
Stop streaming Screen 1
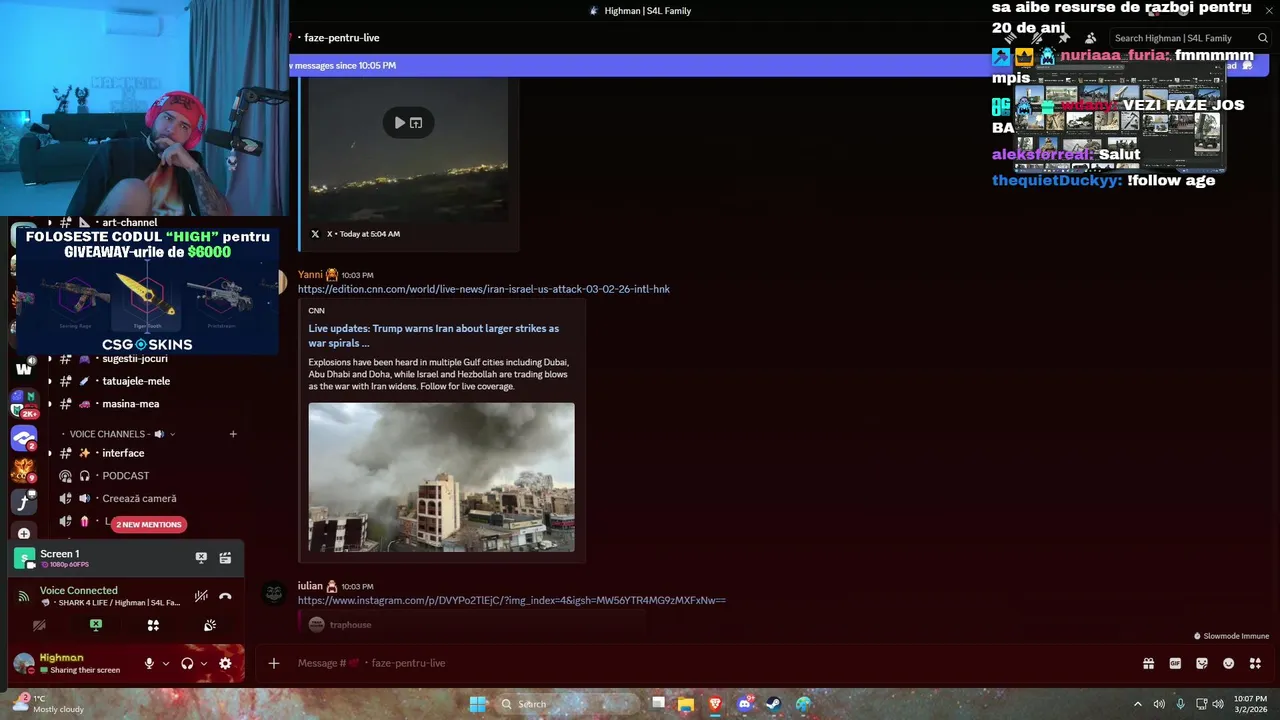point(201,558)
